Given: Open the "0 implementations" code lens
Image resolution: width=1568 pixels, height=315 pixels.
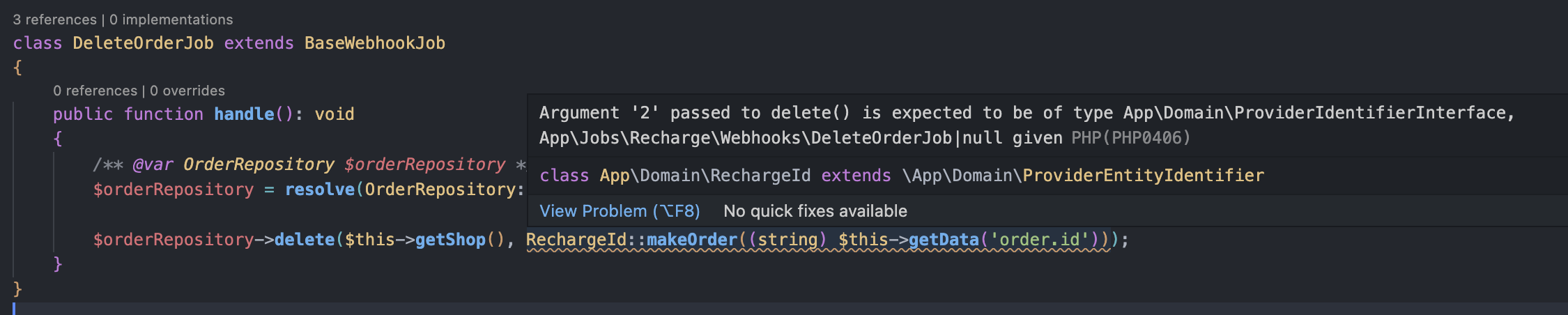Looking at the screenshot, I should [x=171, y=20].
